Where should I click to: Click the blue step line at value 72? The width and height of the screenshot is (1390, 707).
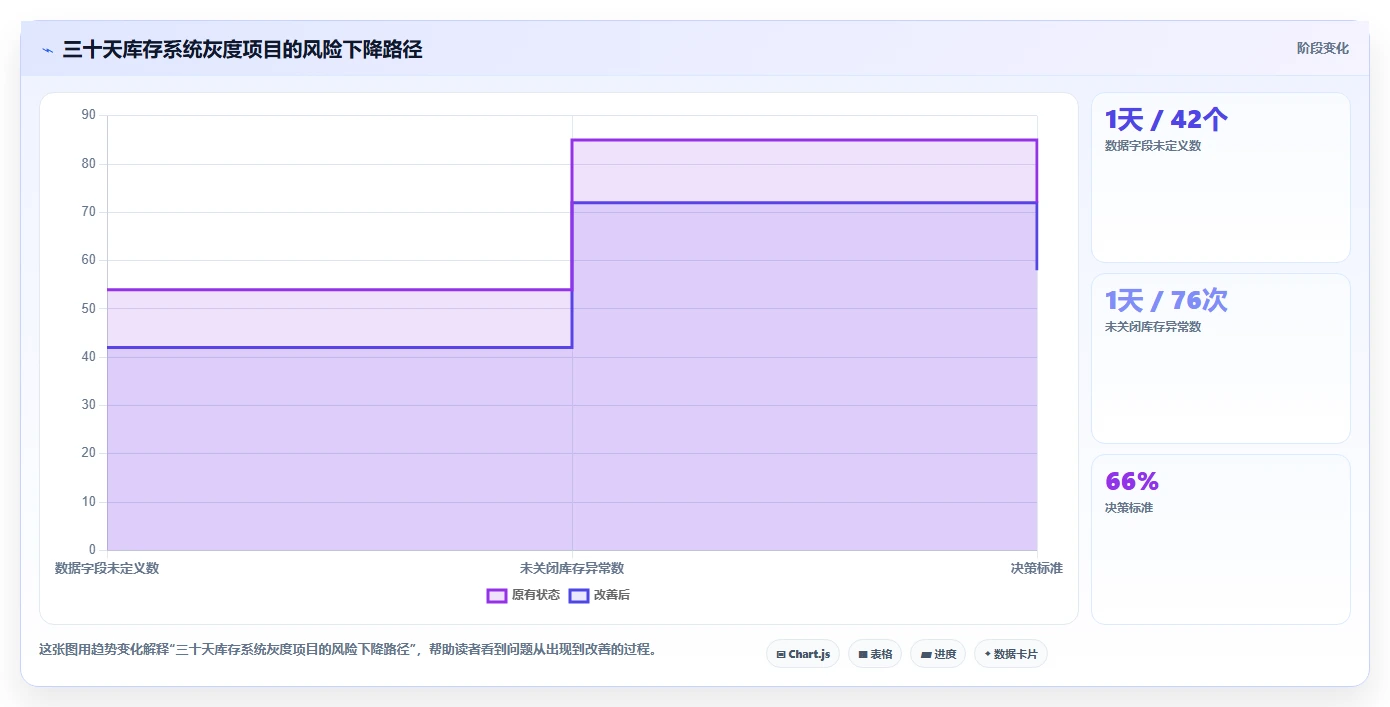[804, 203]
